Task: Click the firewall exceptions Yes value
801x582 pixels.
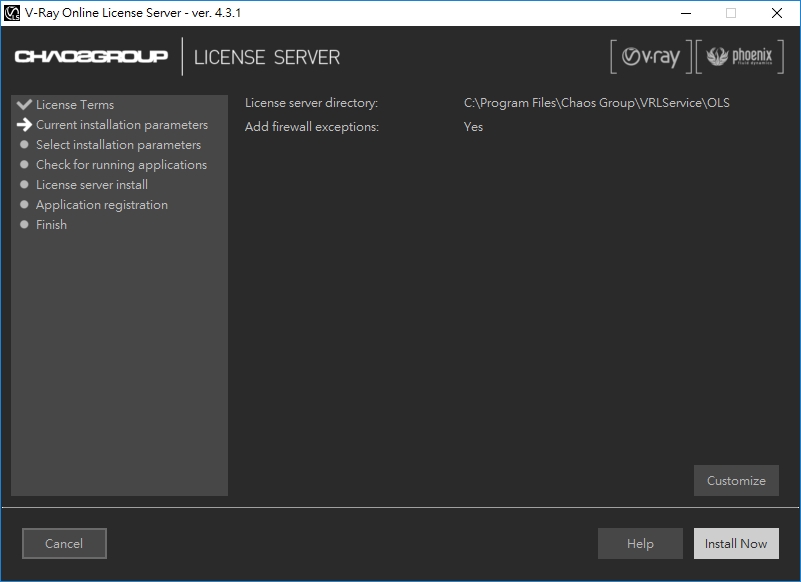Action: [x=473, y=127]
